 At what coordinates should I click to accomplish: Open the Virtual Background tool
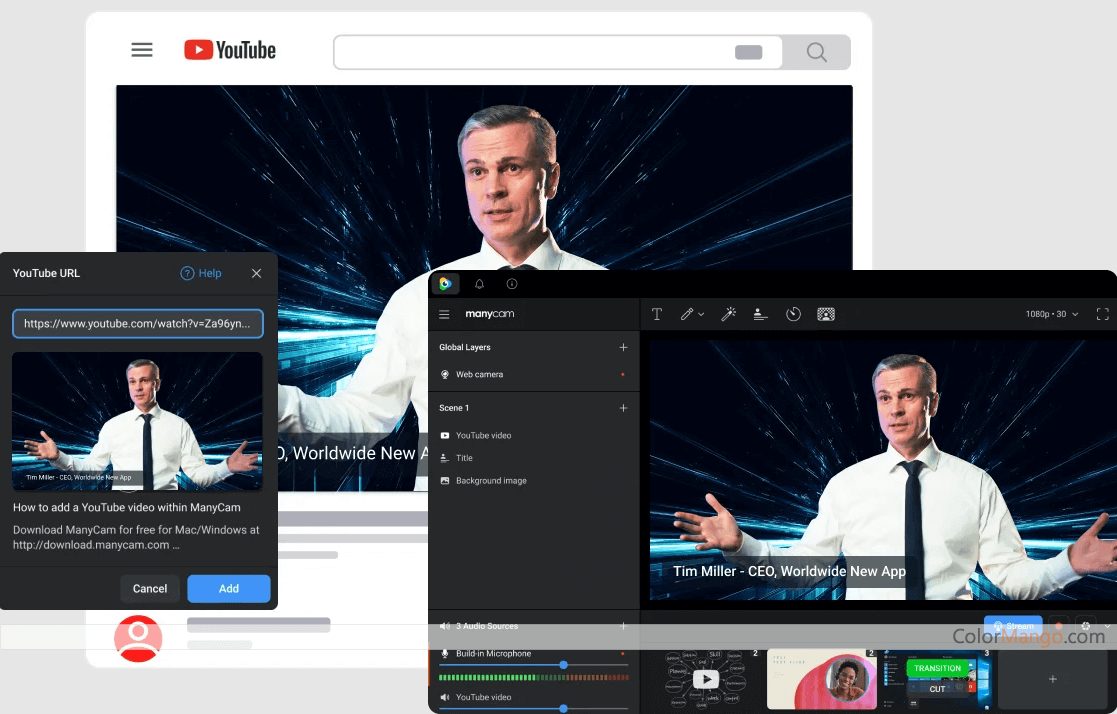pyautogui.click(x=826, y=314)
